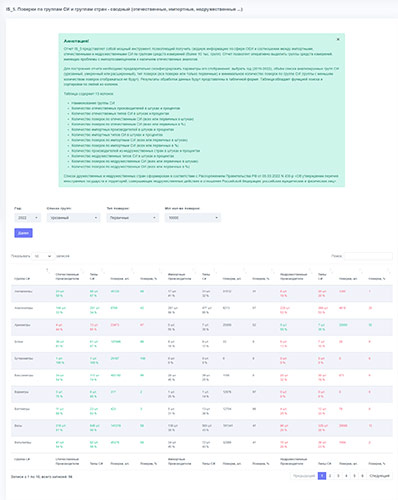The image size is (398, 500).
Task: Select the first table row Амперметры
Action: 202,293
